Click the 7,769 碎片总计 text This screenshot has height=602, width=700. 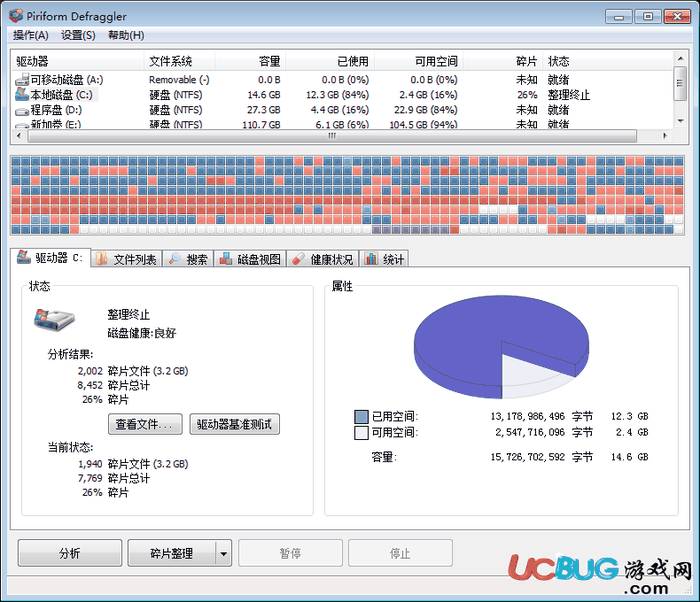tap(114, 478)
